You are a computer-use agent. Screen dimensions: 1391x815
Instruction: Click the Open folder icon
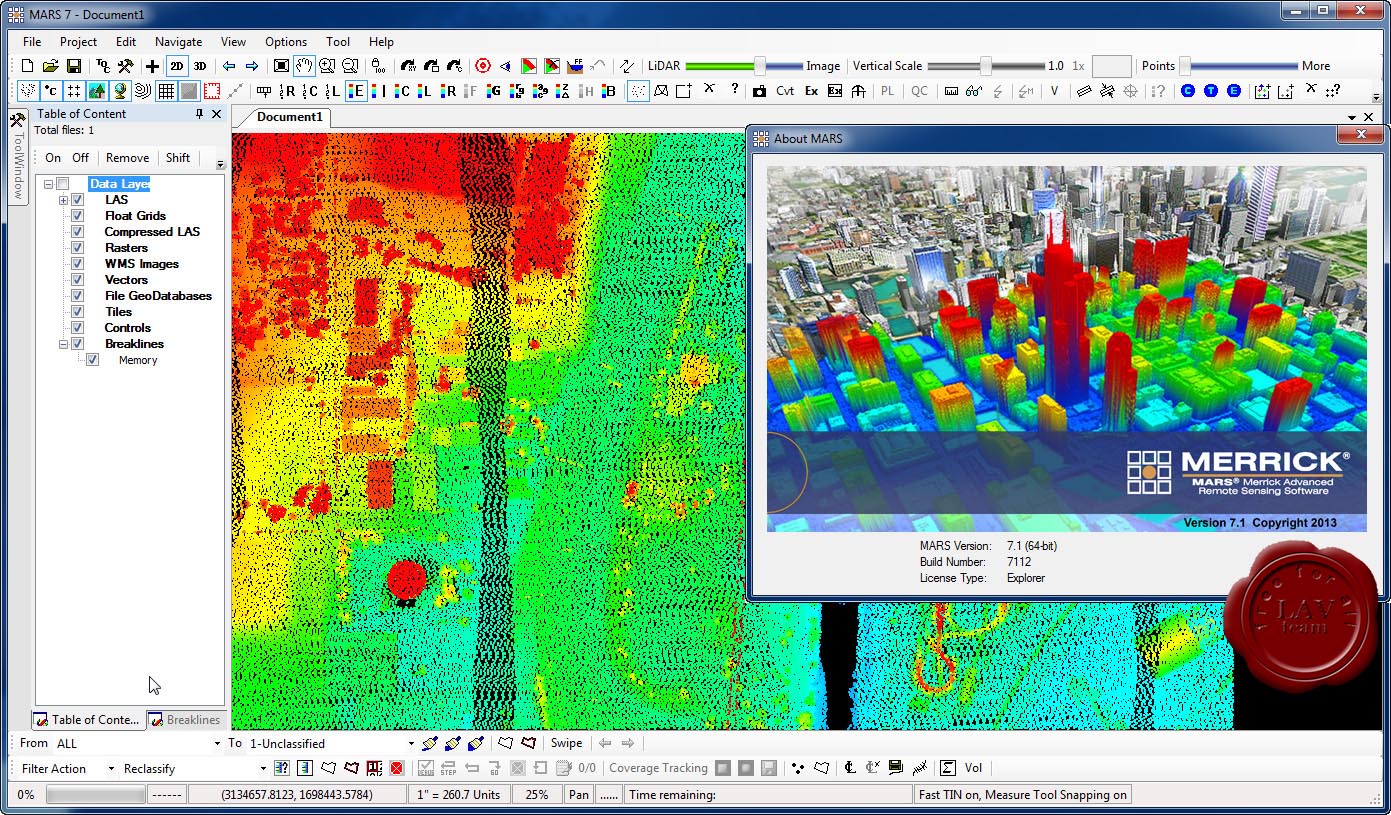point(51,66)
